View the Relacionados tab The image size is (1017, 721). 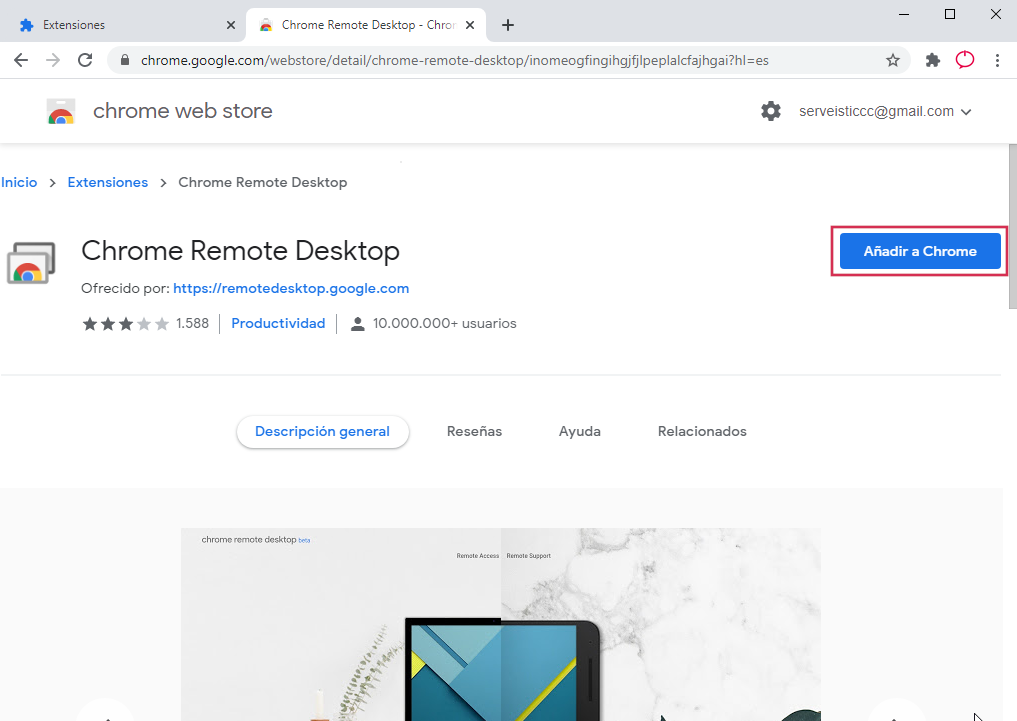point(702,431)
